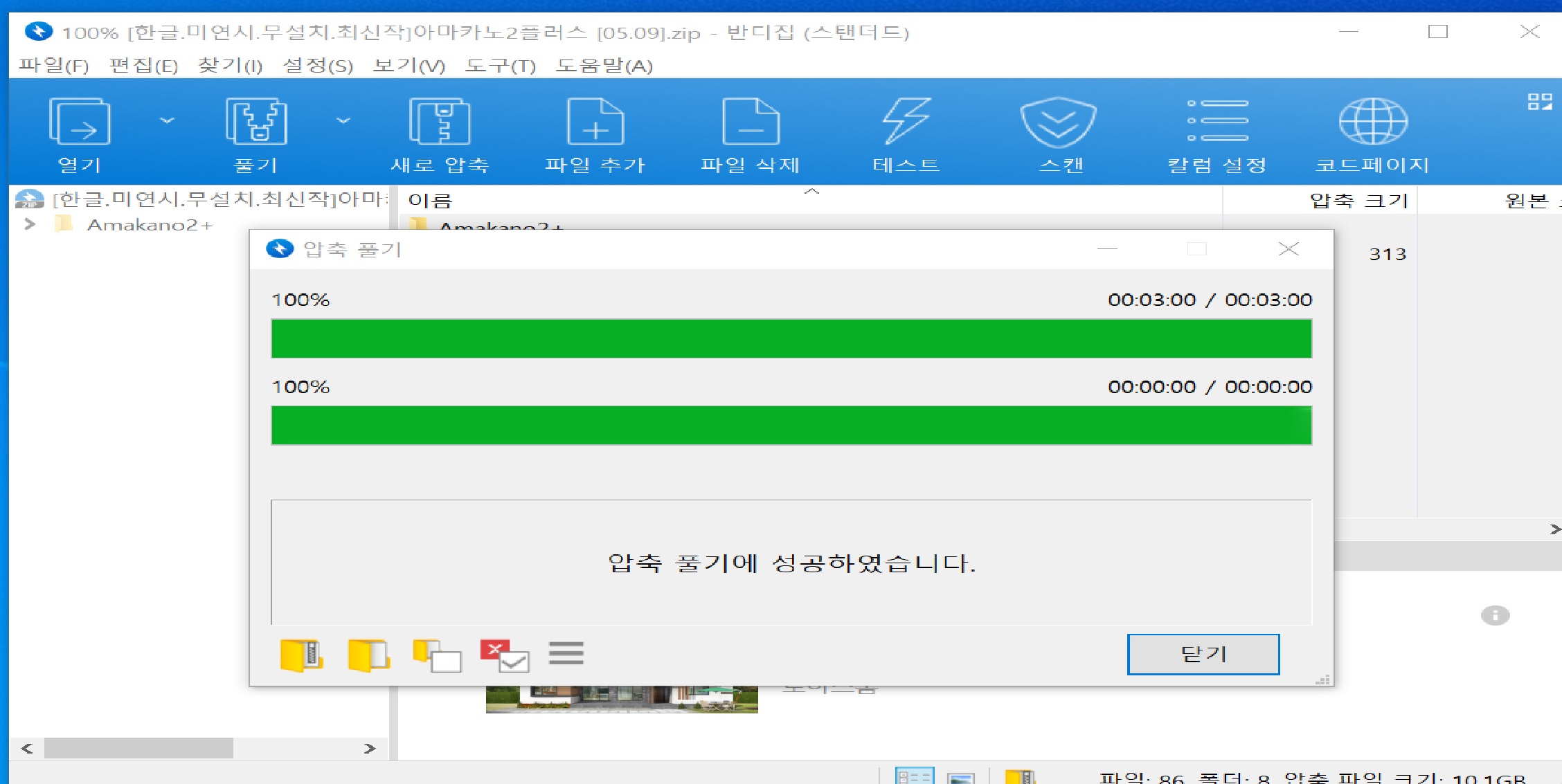
Task: Click the Scan (스캔) shield icon
Action: click(1059, 122)
